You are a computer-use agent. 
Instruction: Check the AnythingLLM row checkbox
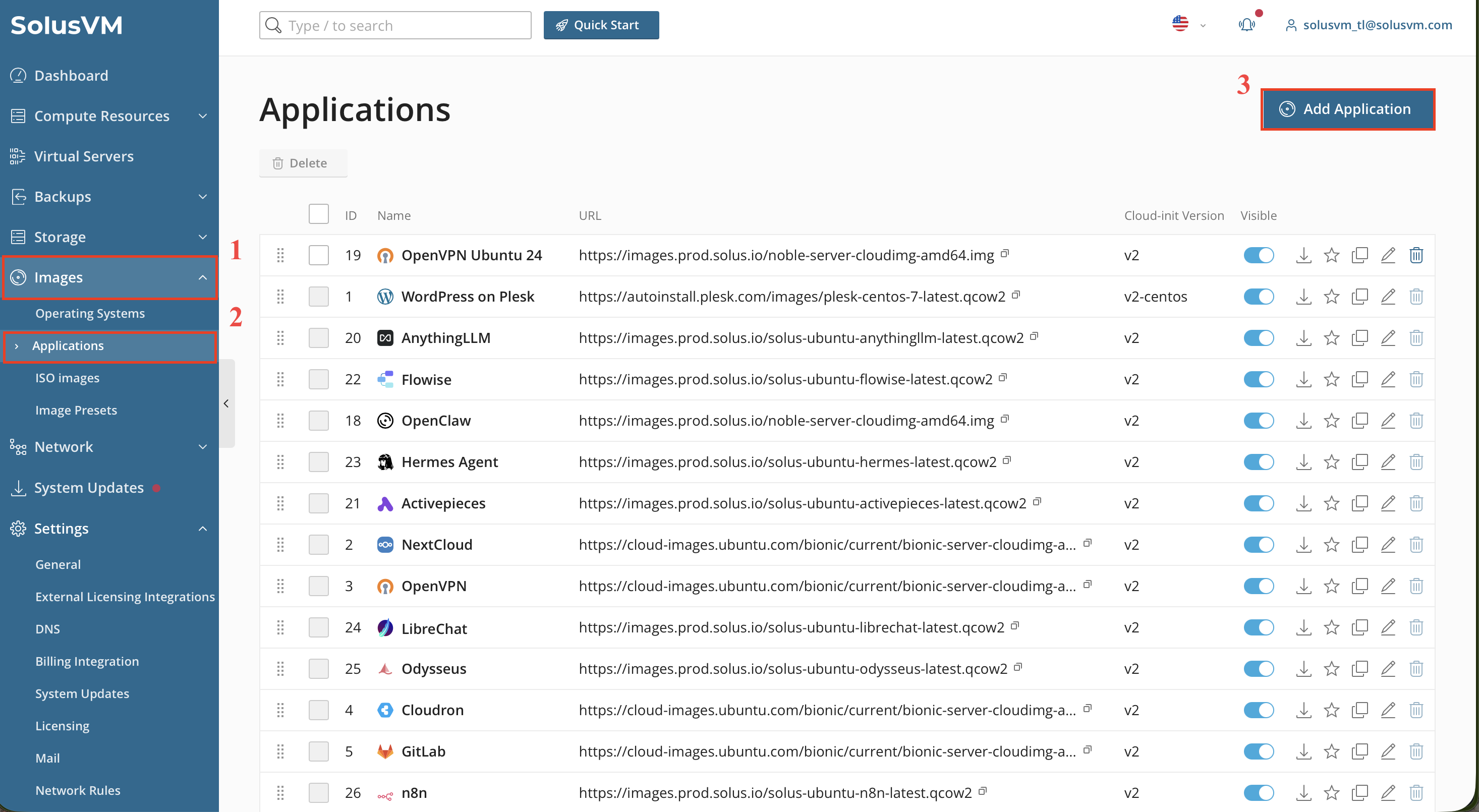click(319, 338)
